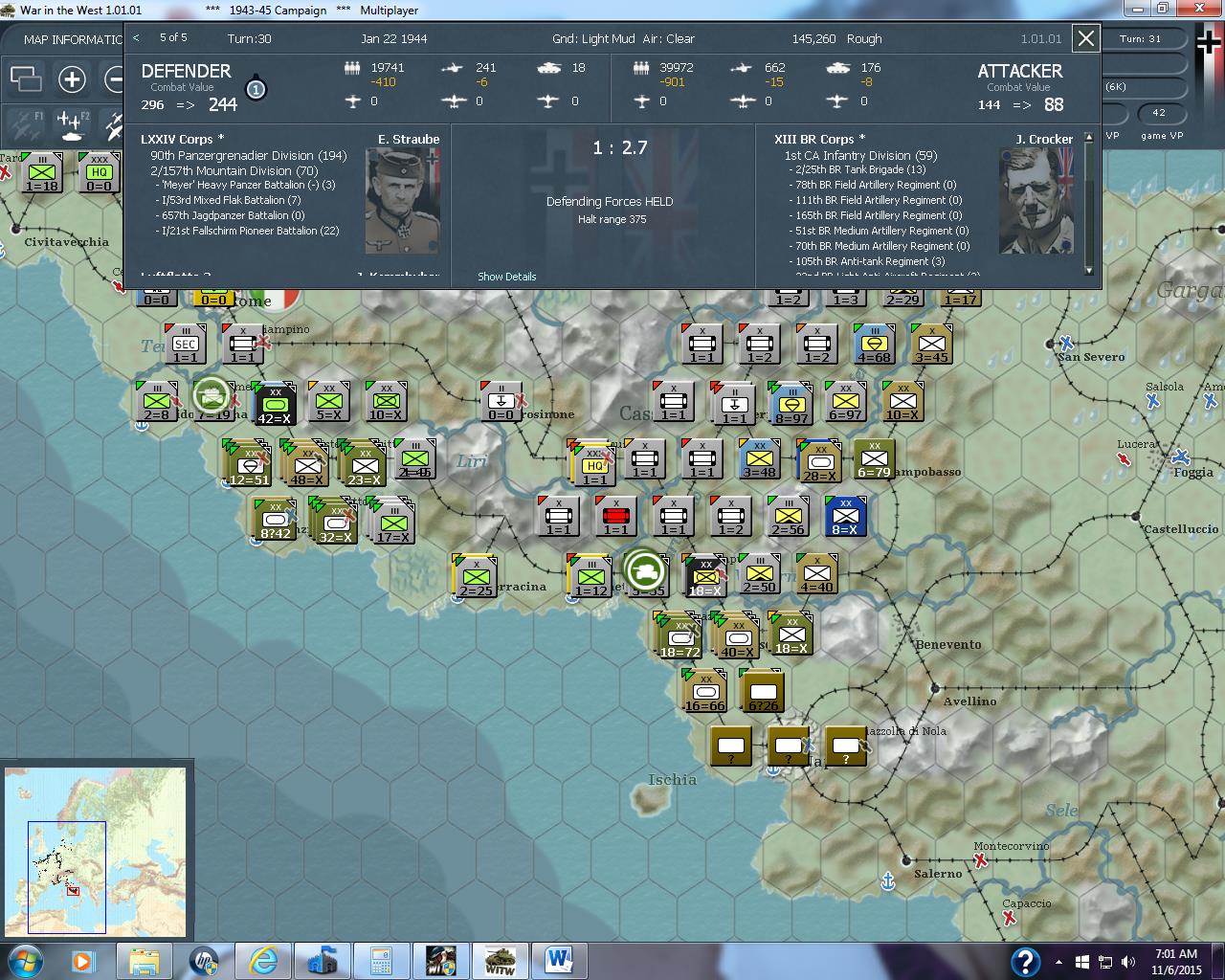Select 165th BR Field Artillery Regiment
This screenshot has height=980, width=1225.
pos(875,216)
